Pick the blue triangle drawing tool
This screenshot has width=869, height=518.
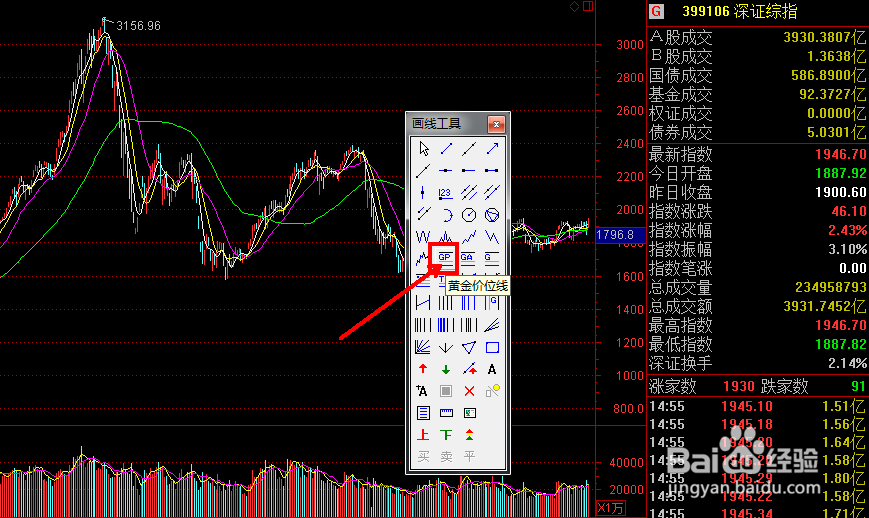pos(469,347)
